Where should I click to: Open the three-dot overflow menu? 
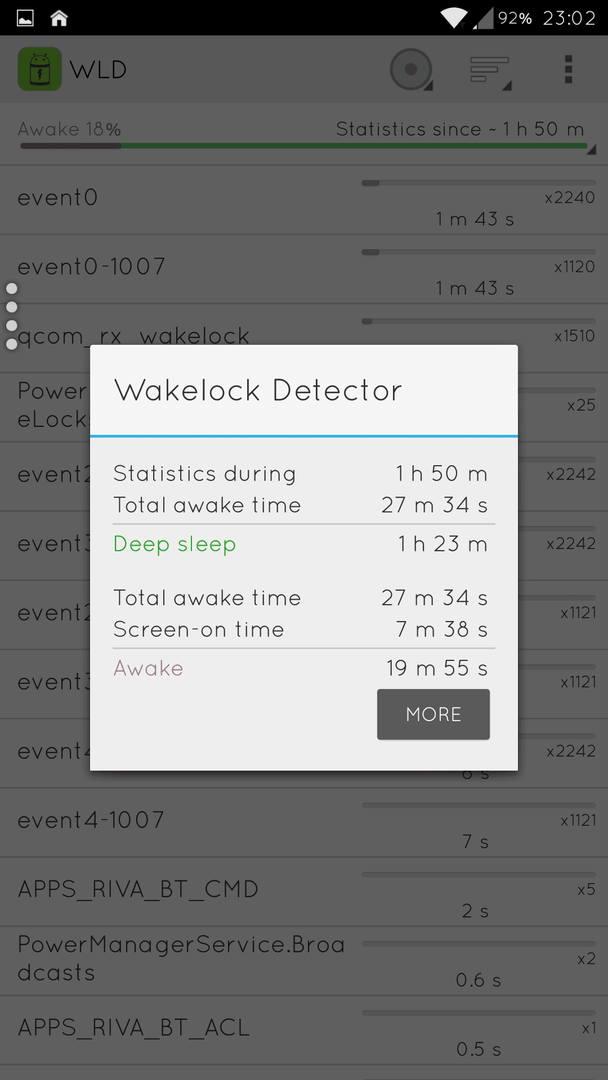[x=568, y=70]
